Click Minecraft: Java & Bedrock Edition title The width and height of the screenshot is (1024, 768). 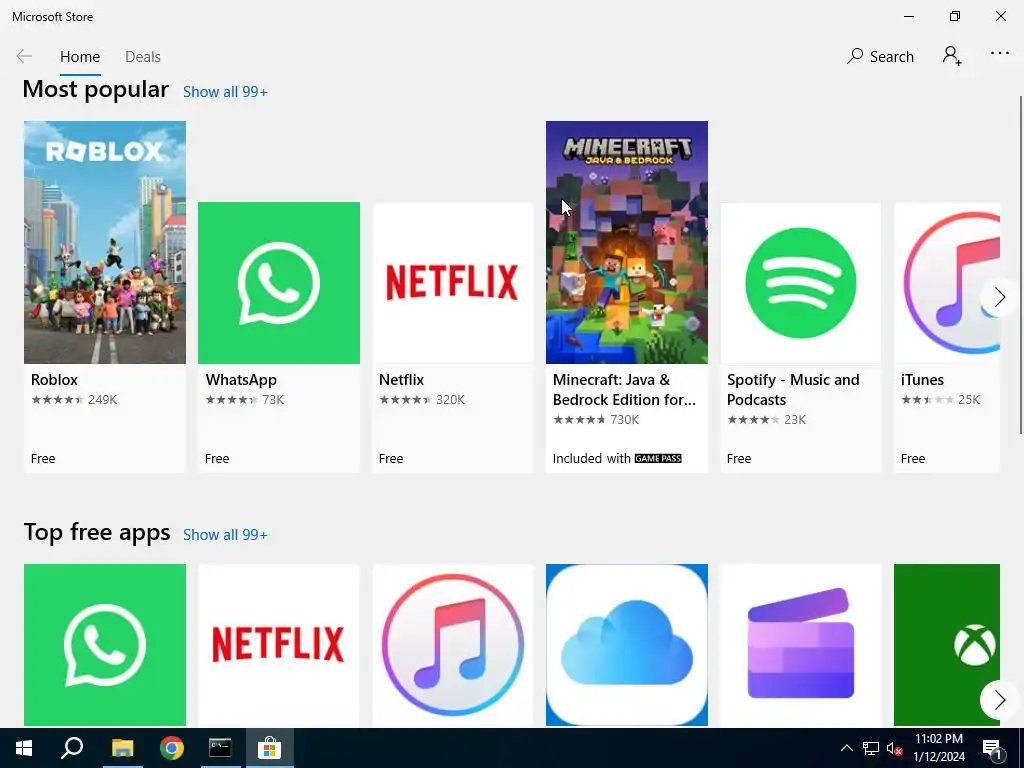(x=624, y=390)
